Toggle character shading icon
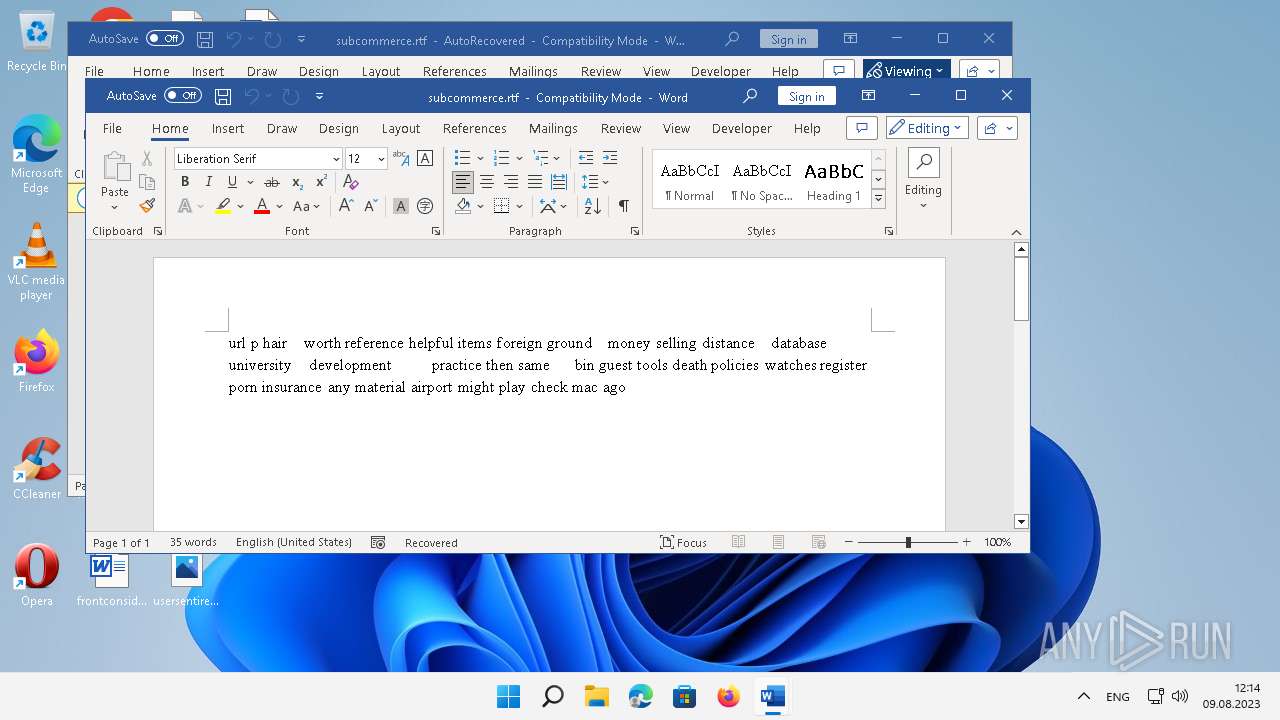 click(x=401, y=206)
